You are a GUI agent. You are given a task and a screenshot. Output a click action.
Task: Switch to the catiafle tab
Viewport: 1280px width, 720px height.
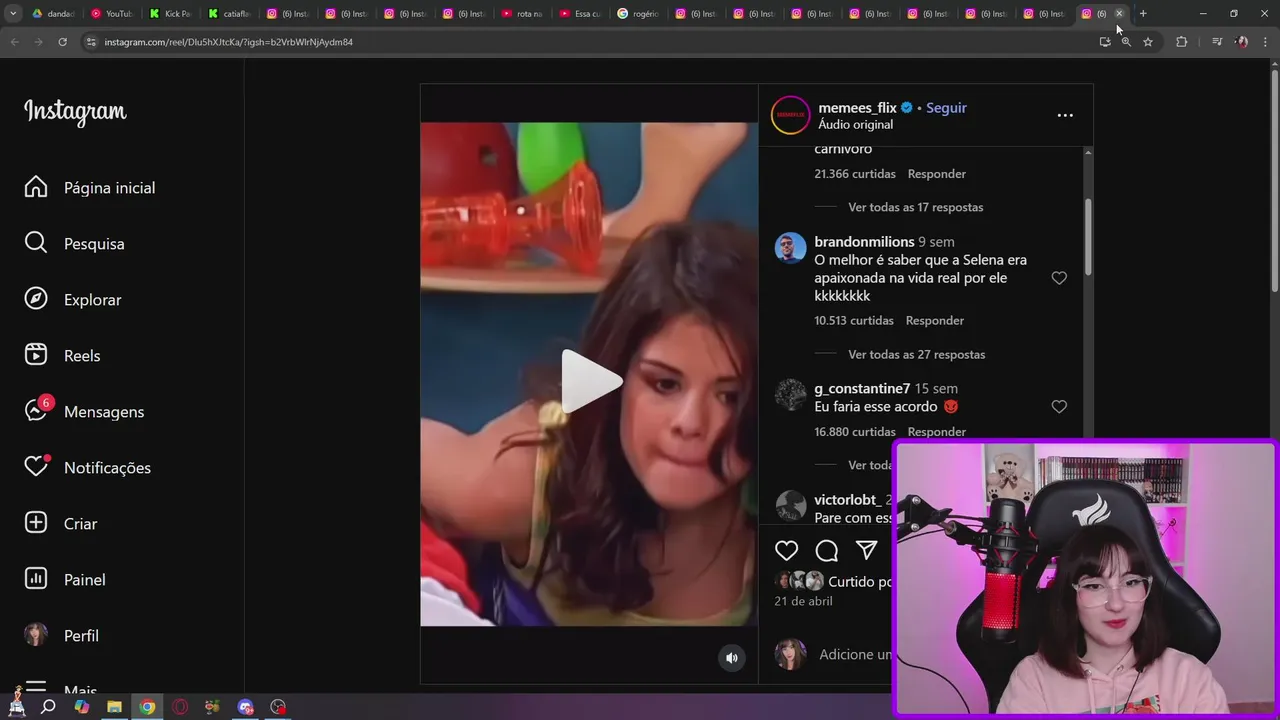(x=229, y=14)
